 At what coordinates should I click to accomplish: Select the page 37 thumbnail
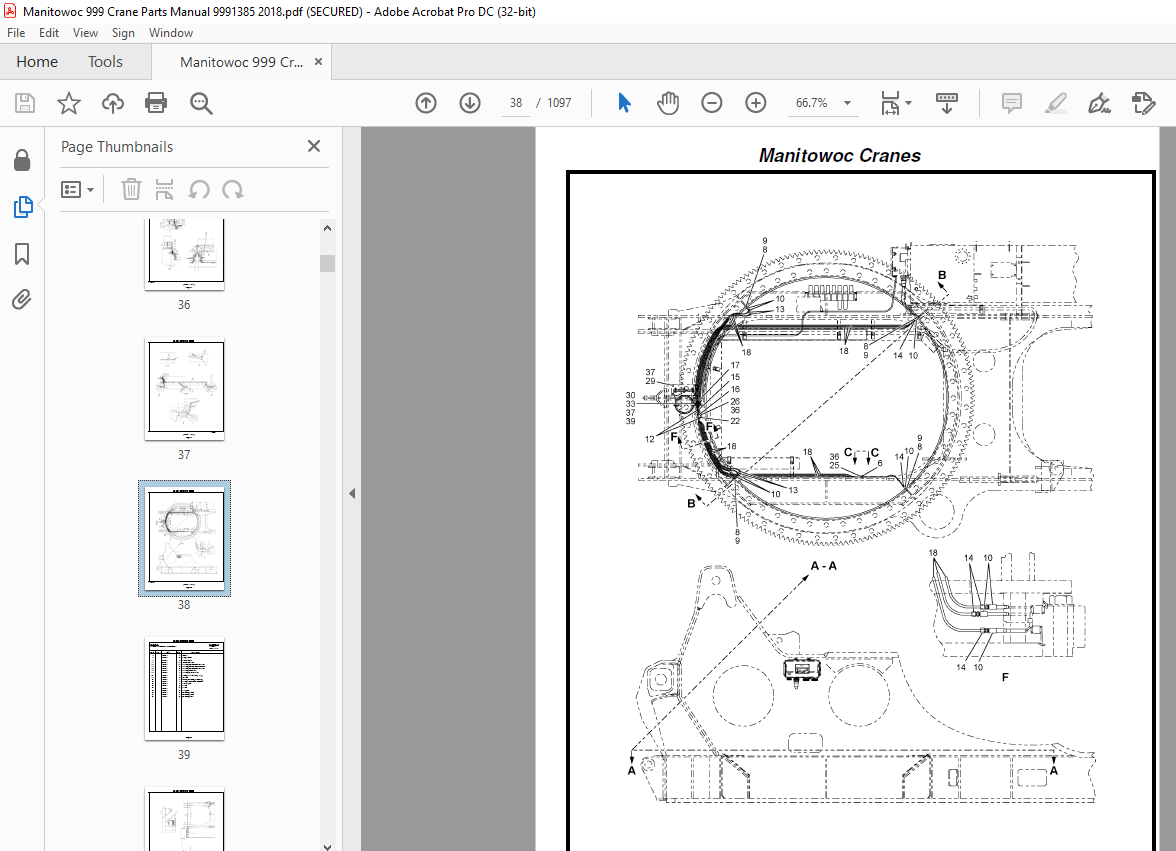[x=184, y=388]
